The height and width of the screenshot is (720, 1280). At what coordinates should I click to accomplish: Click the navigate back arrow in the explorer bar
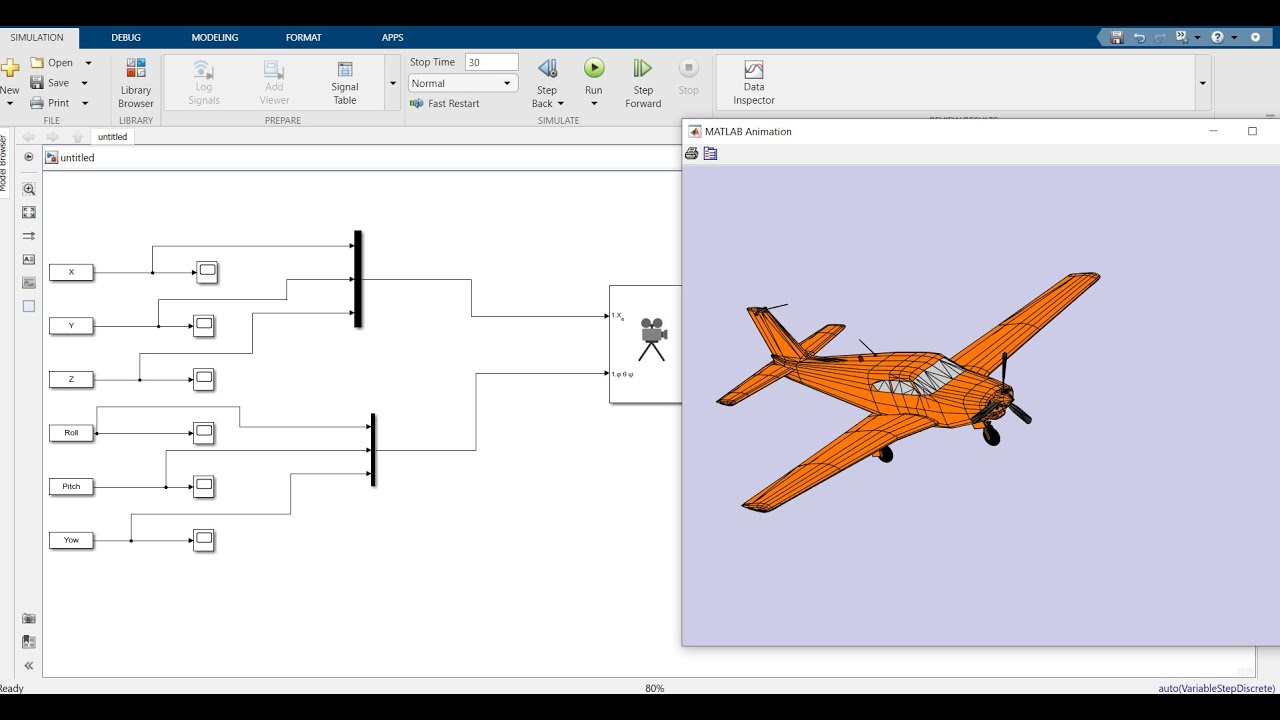coord(28,137)
